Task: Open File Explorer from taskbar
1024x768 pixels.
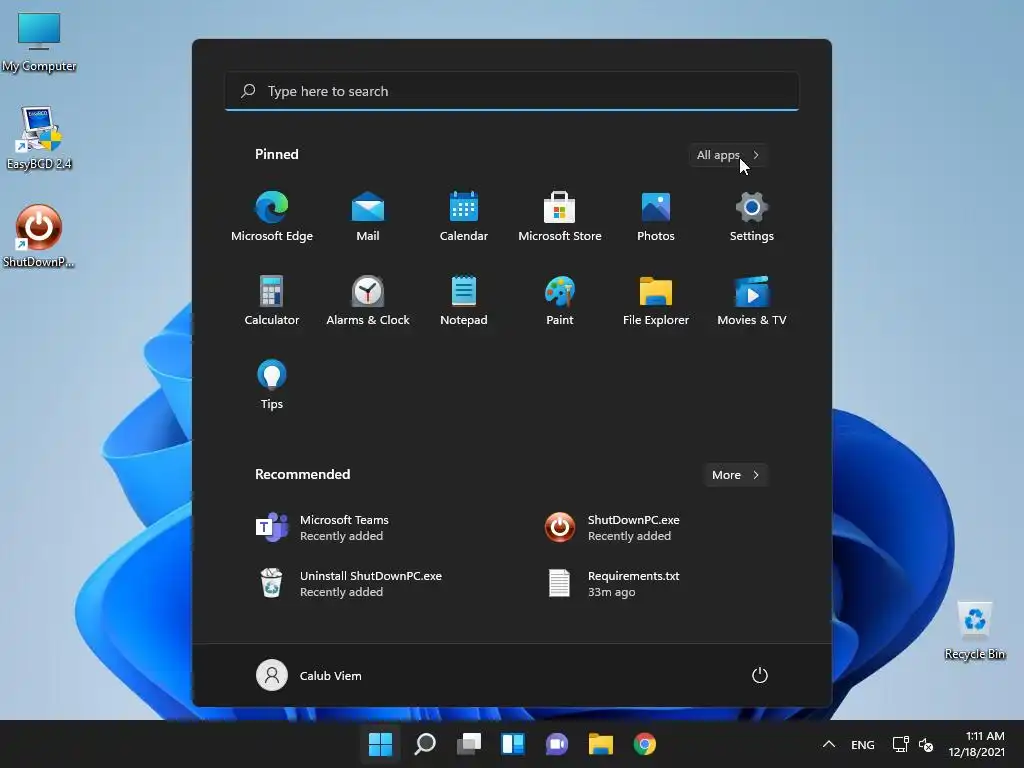Action: 601,744
